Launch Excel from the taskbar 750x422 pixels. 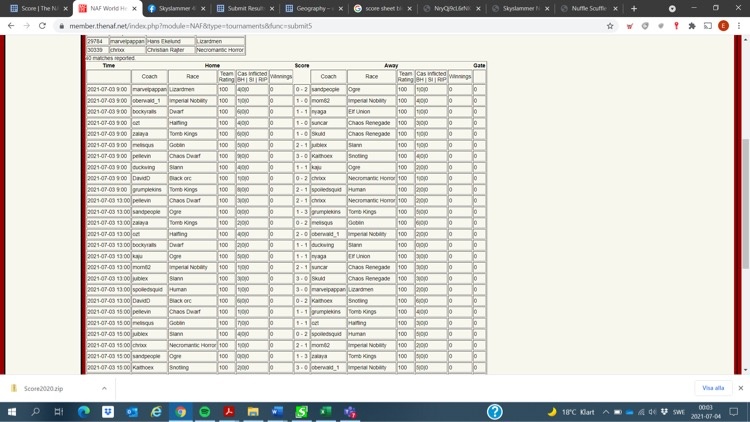click(x=325, y=412)
